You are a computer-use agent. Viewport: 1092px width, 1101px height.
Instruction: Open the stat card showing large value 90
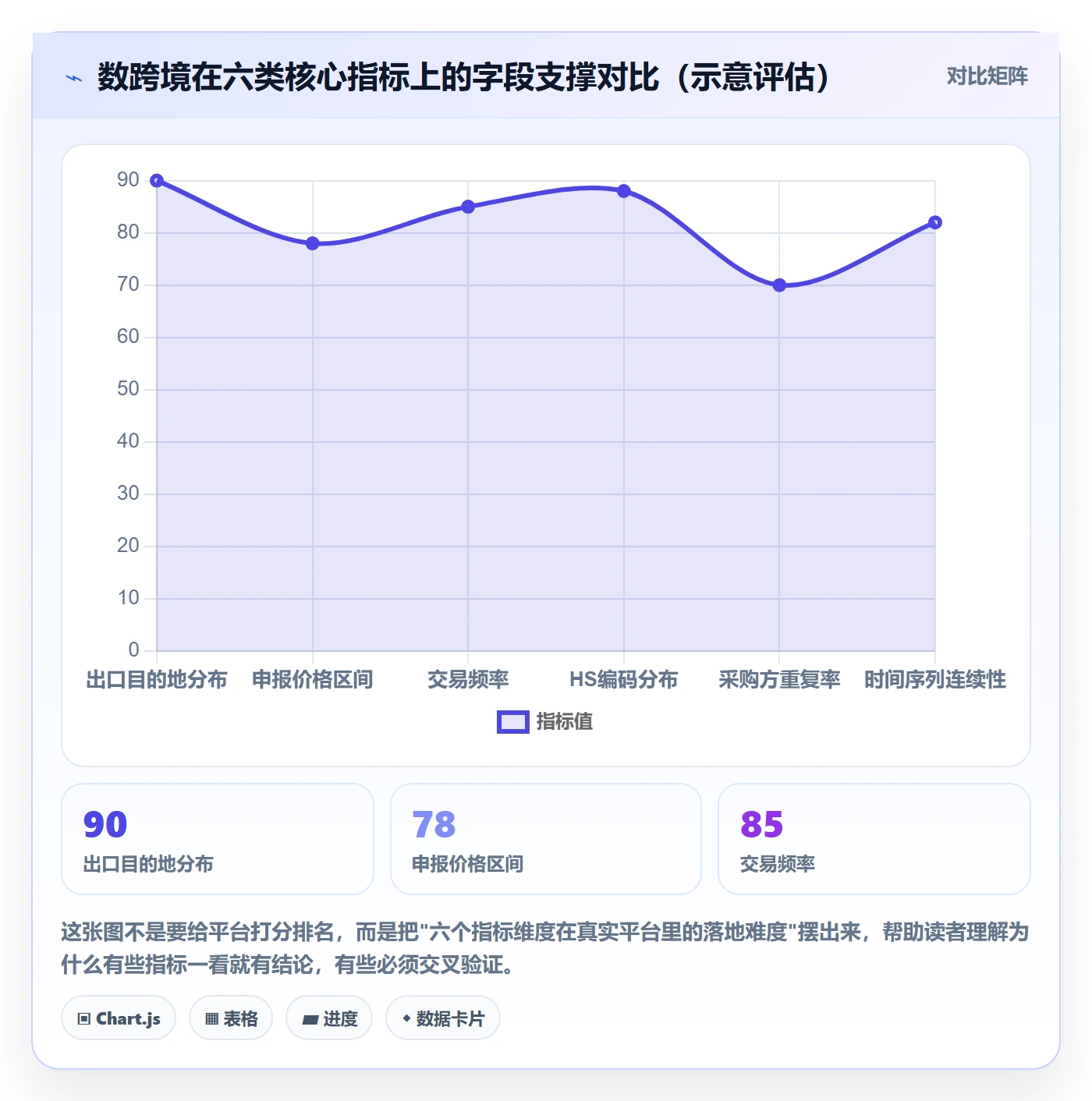click(x=218, y=839)
